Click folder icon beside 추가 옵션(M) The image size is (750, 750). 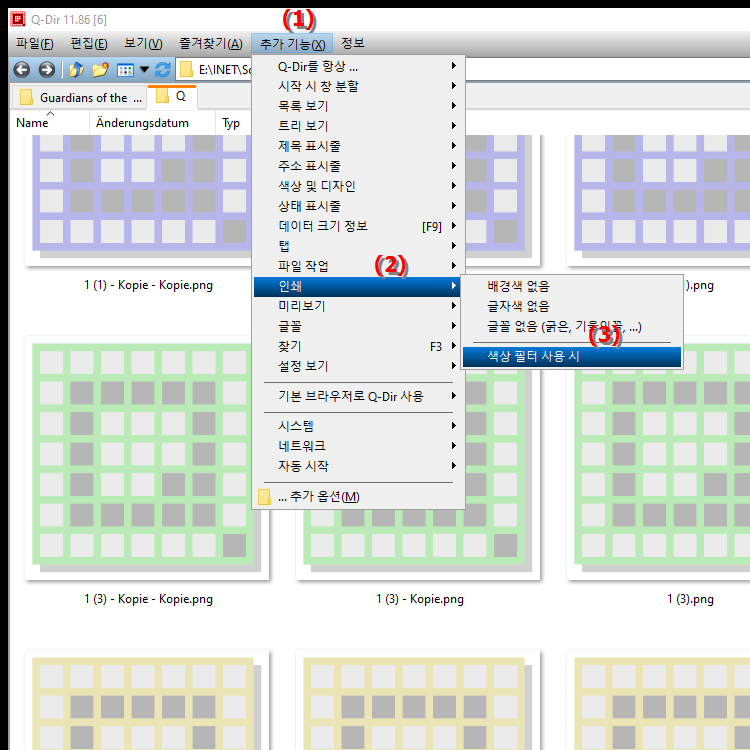pos(264,497)
